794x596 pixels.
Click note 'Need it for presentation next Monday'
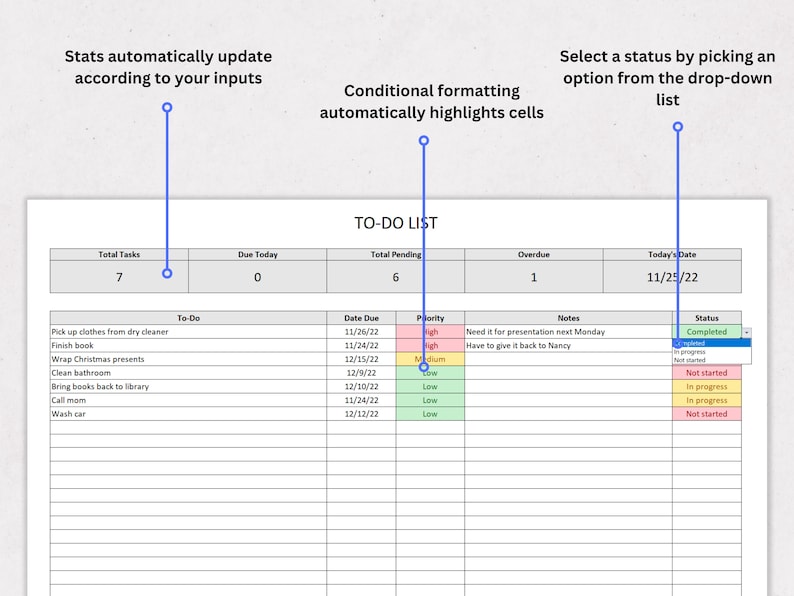click(568, 332)
